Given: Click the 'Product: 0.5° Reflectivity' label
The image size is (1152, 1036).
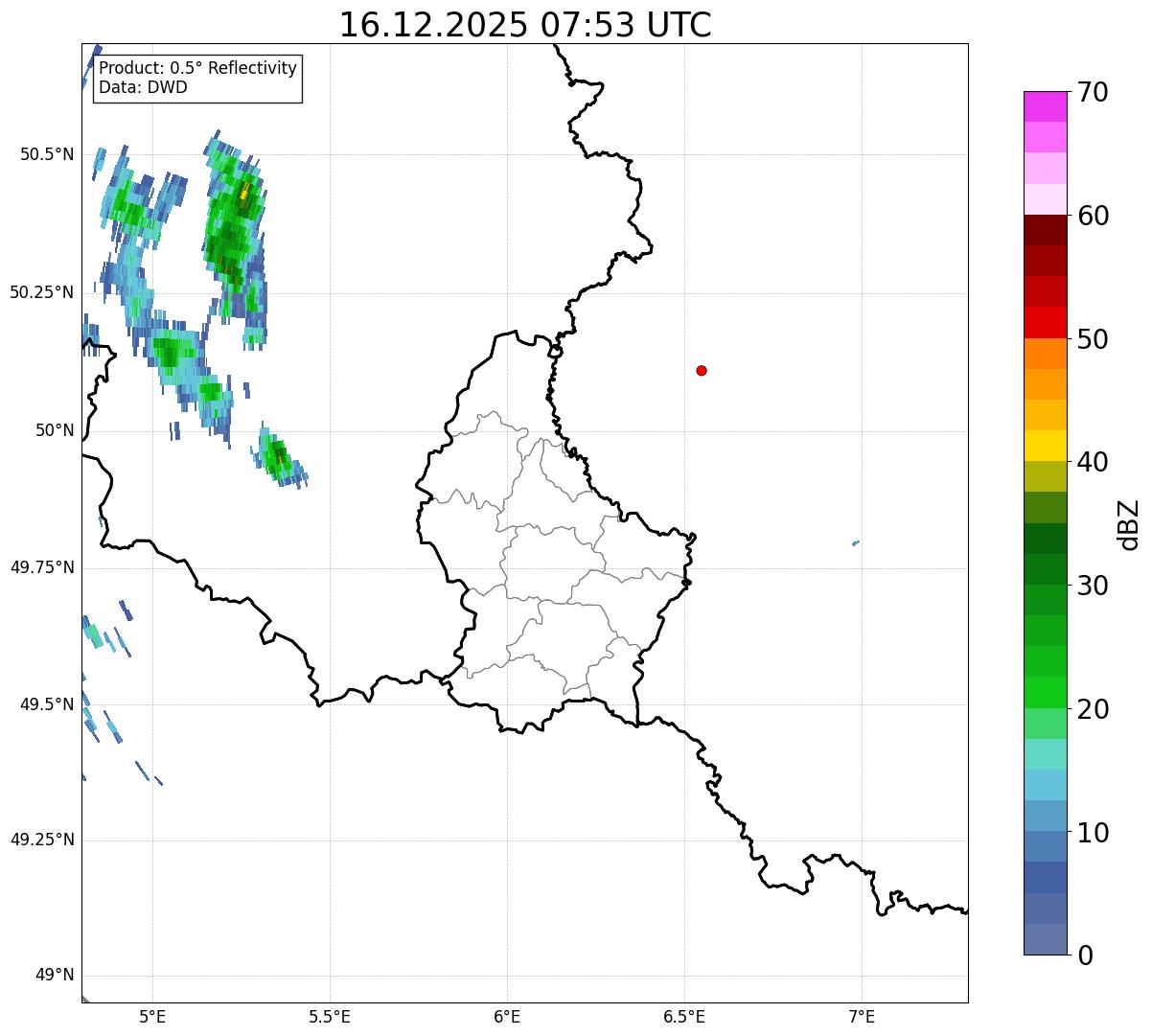Looking at the screenshot, I should click(198, 68).
